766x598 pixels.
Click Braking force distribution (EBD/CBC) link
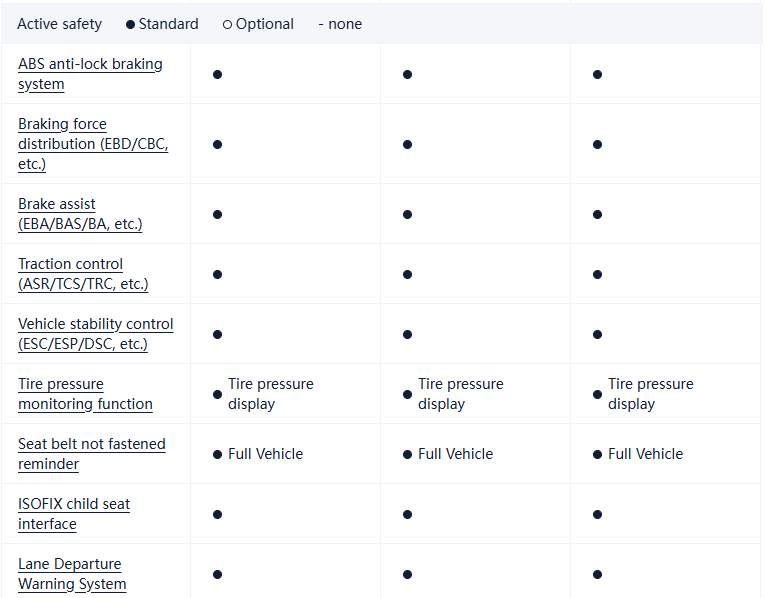click(93, 144)
